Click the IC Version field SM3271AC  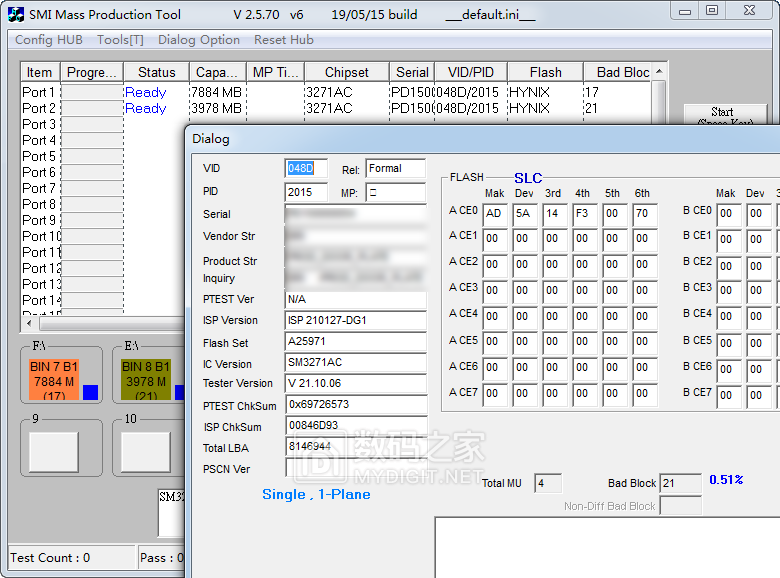(356, 362)
